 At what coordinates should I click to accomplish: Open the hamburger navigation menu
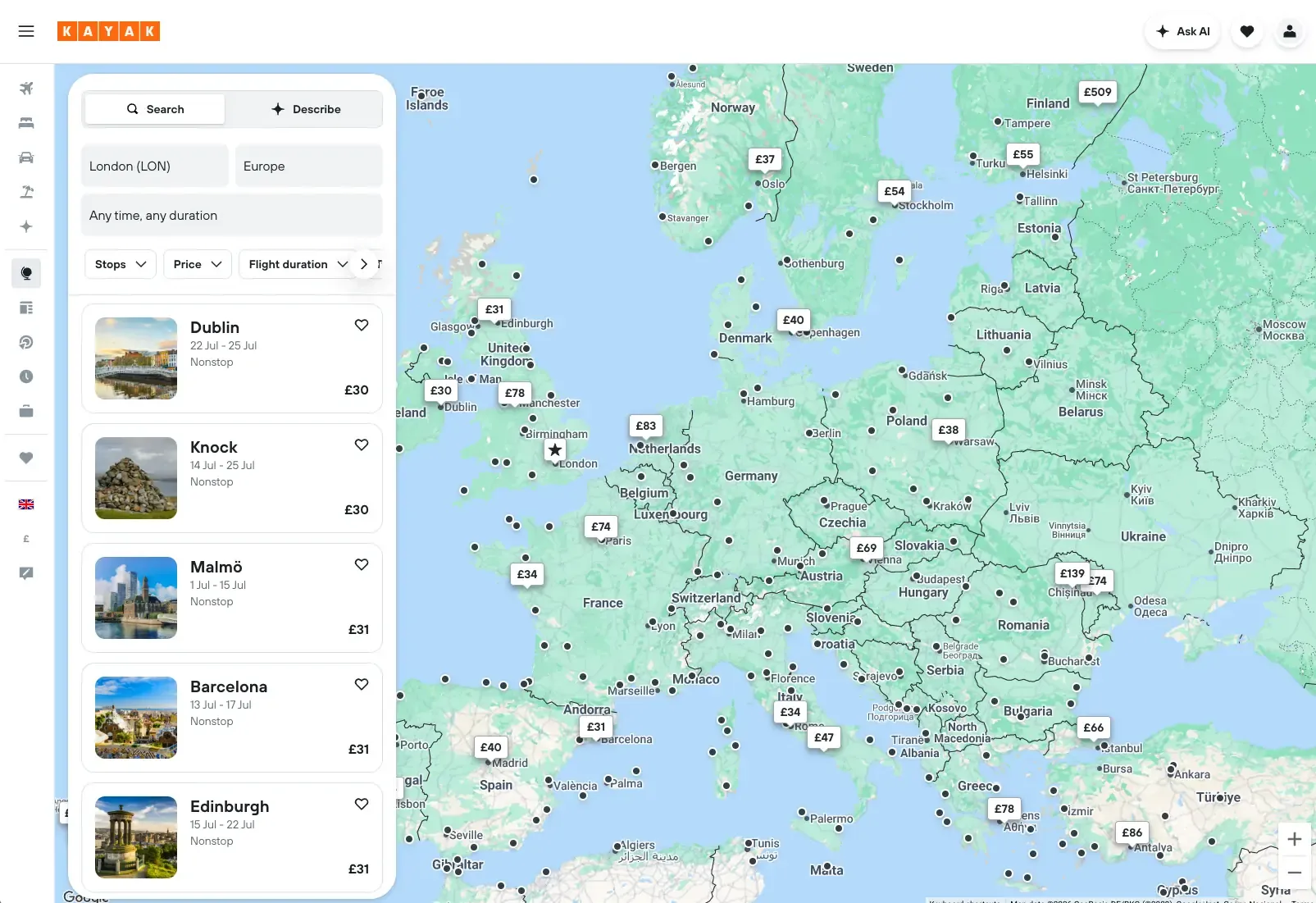pyautogui.click(x=26, y=31)
